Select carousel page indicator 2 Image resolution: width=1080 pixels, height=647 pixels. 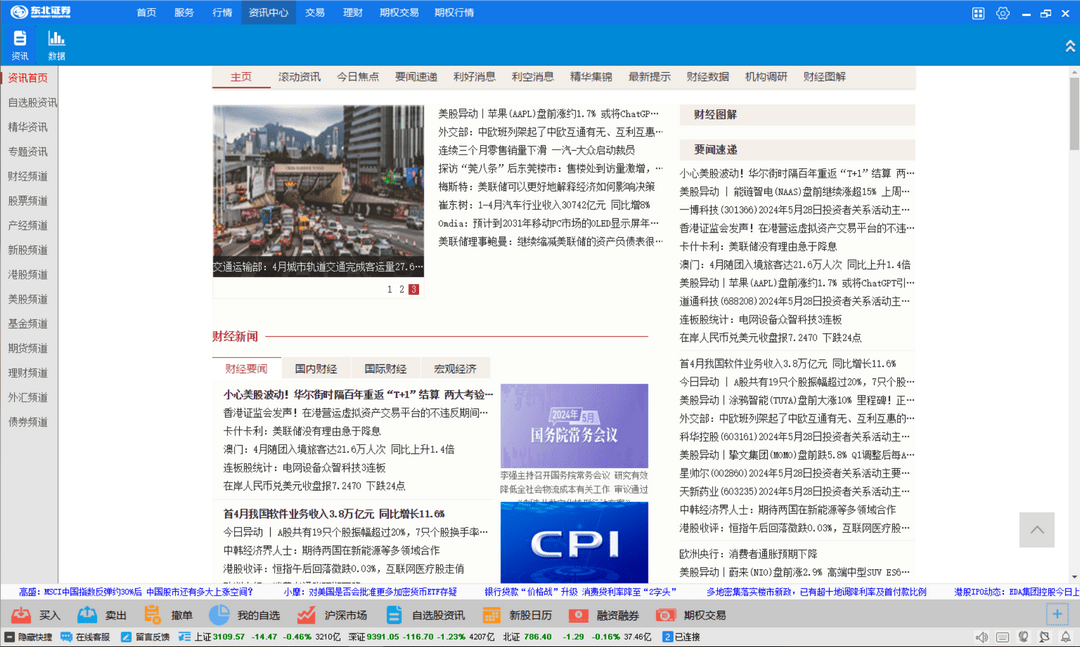tap(400, 288)
